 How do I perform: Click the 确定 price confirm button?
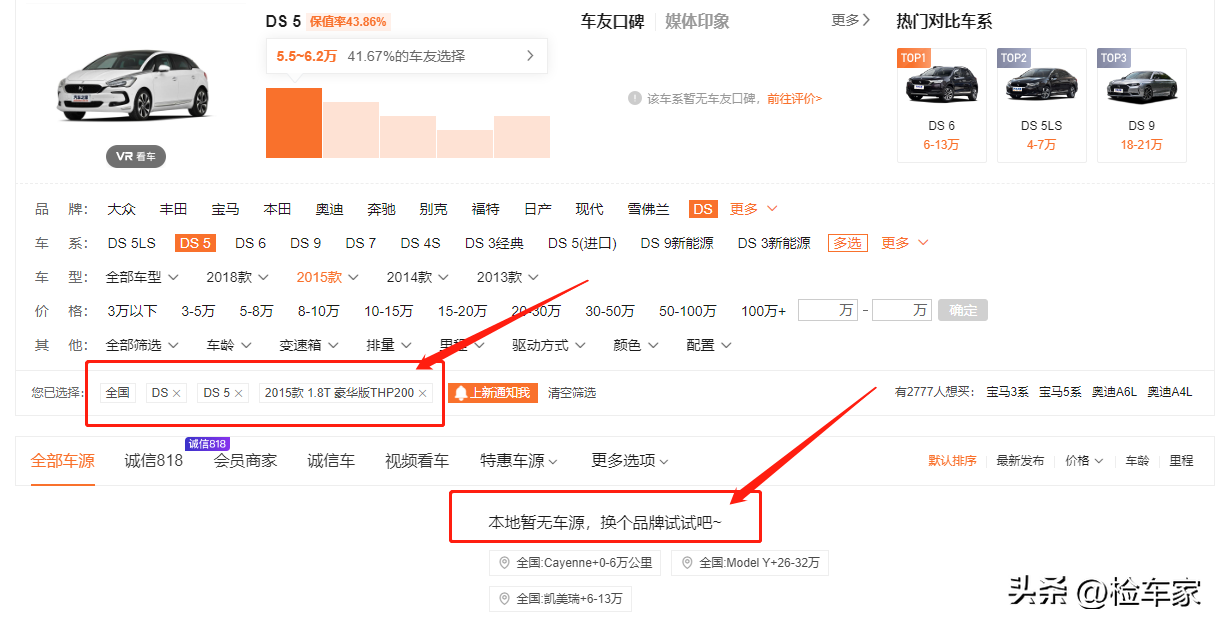[x=963, y=310]
